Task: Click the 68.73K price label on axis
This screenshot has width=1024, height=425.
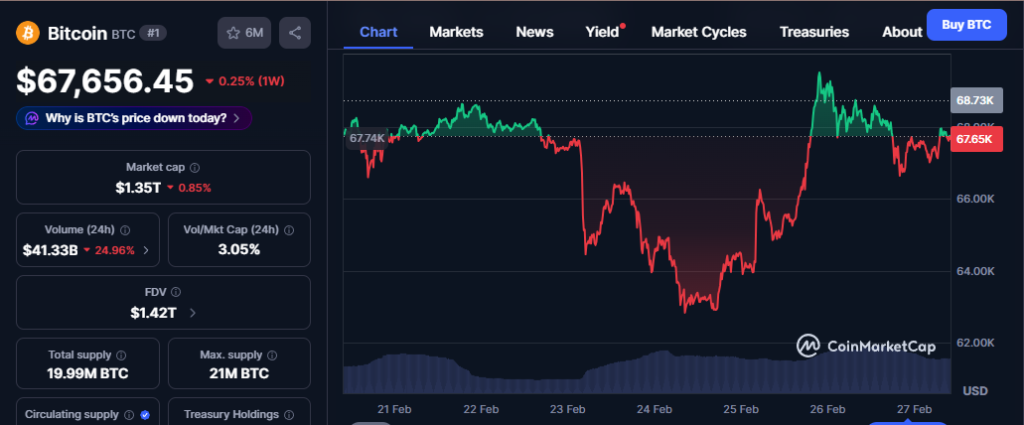Action: tap(973, 101)
